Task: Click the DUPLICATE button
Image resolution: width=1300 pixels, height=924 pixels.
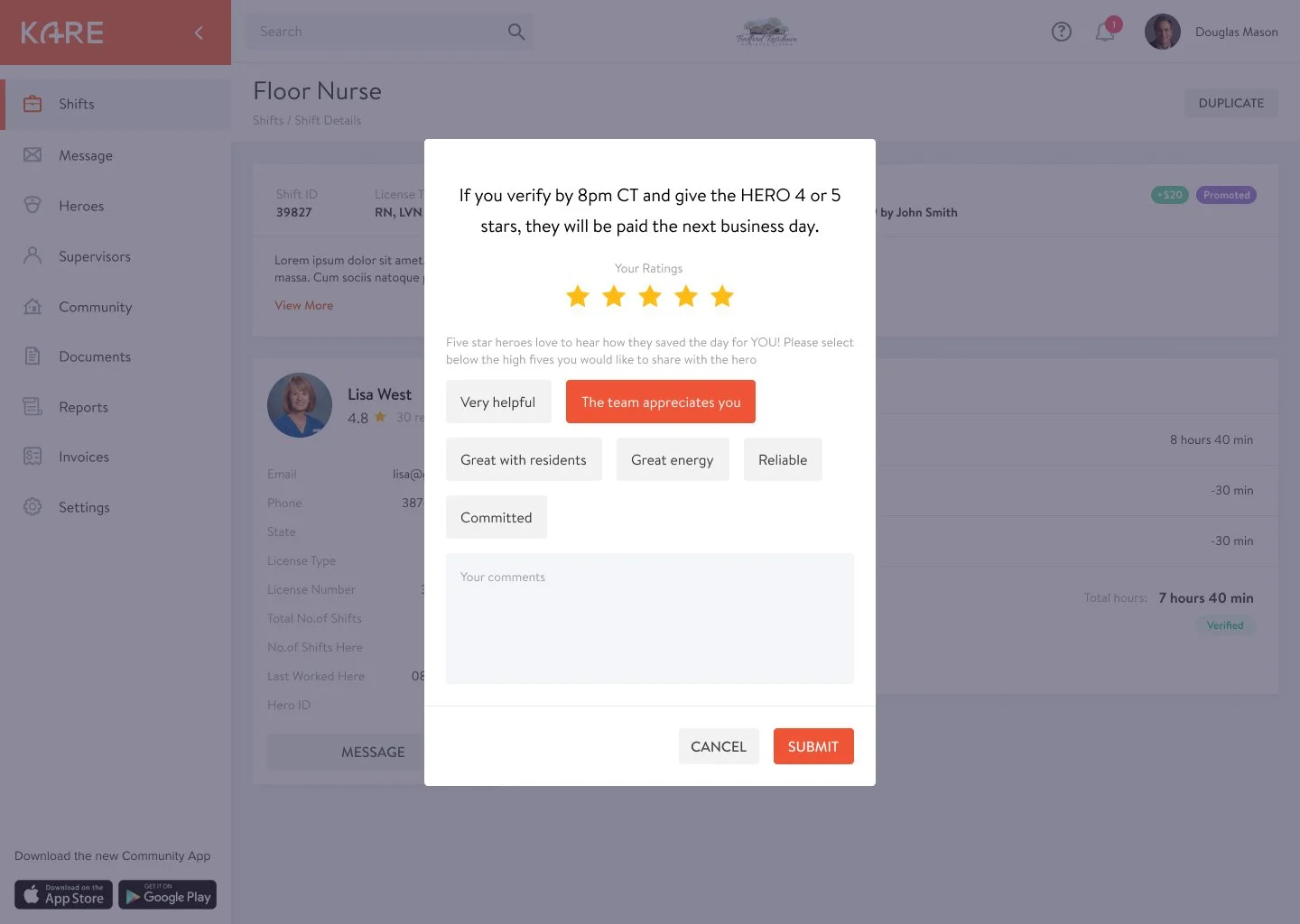Action: tap(1231, 103)
